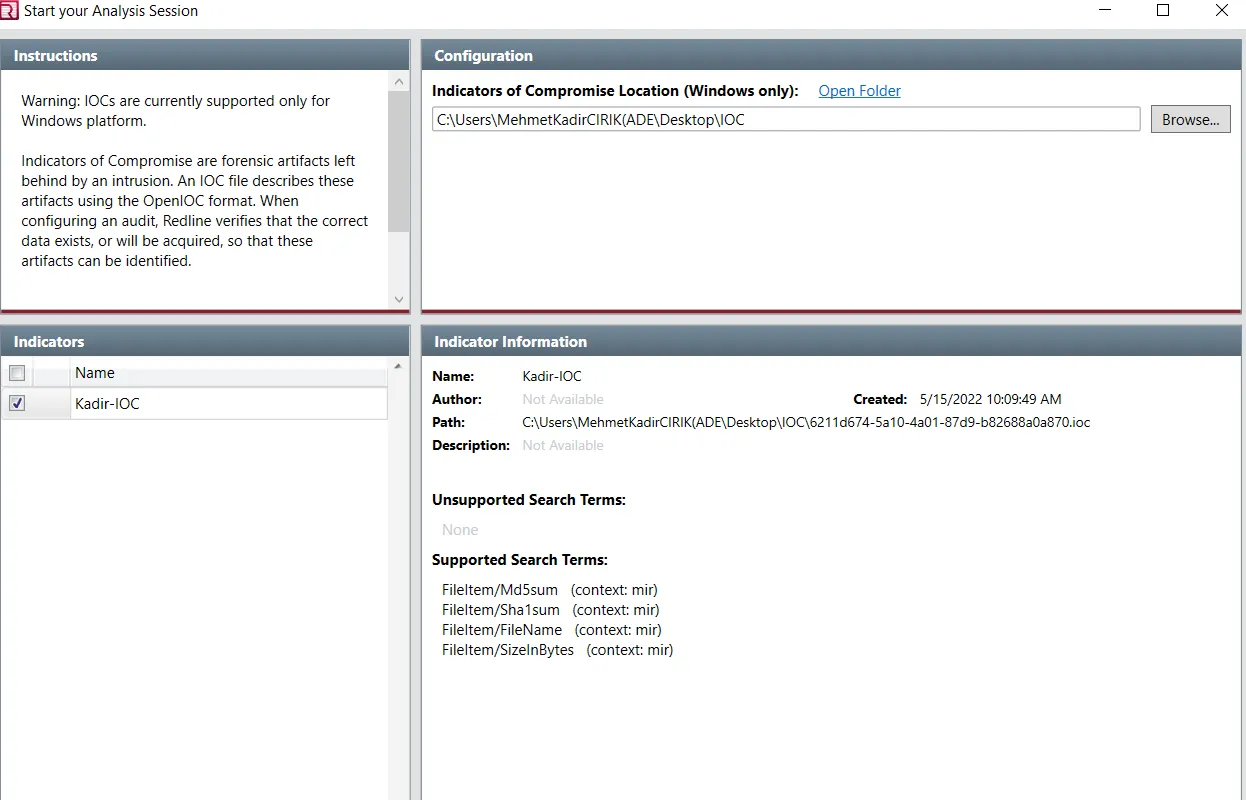Click the Created date 5/15/2022 10:09:49 AM

point(991,399)
